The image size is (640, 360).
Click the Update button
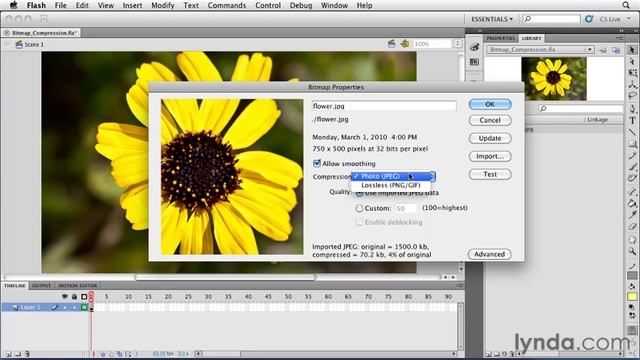coord(490,138)
